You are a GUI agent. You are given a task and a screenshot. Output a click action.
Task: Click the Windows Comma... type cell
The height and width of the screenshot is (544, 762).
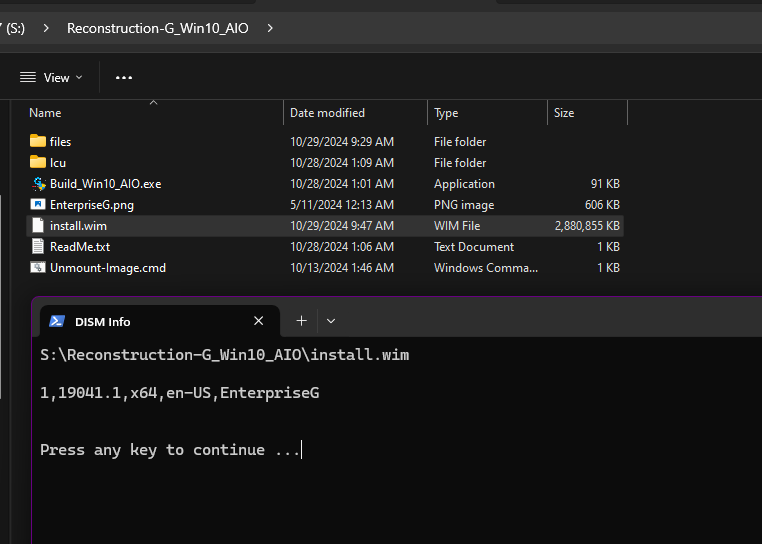click(x=486, y=268)
